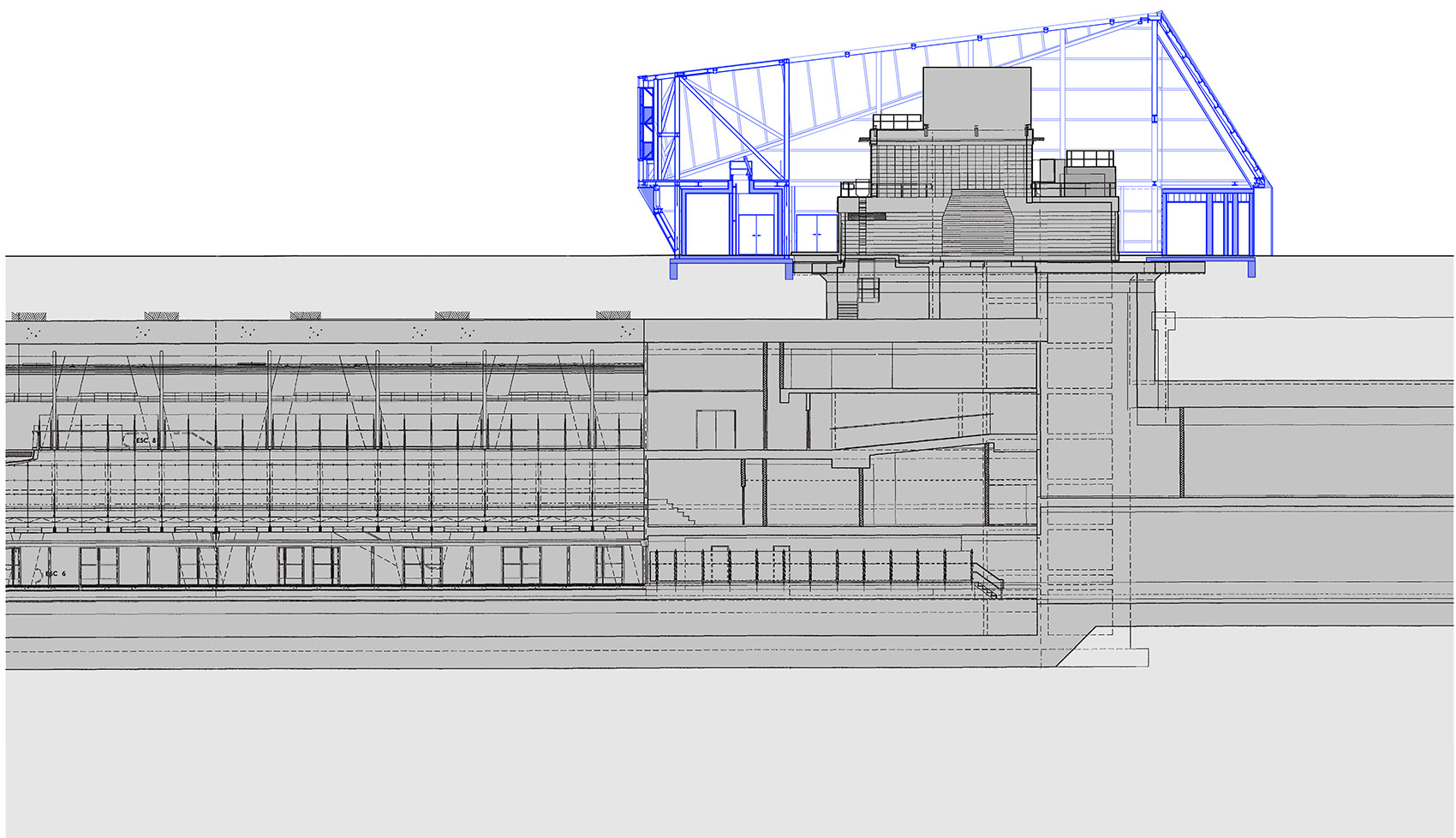Click the ESC 8 label in the drawing
1456x838 pixels.
pos(147,440)
